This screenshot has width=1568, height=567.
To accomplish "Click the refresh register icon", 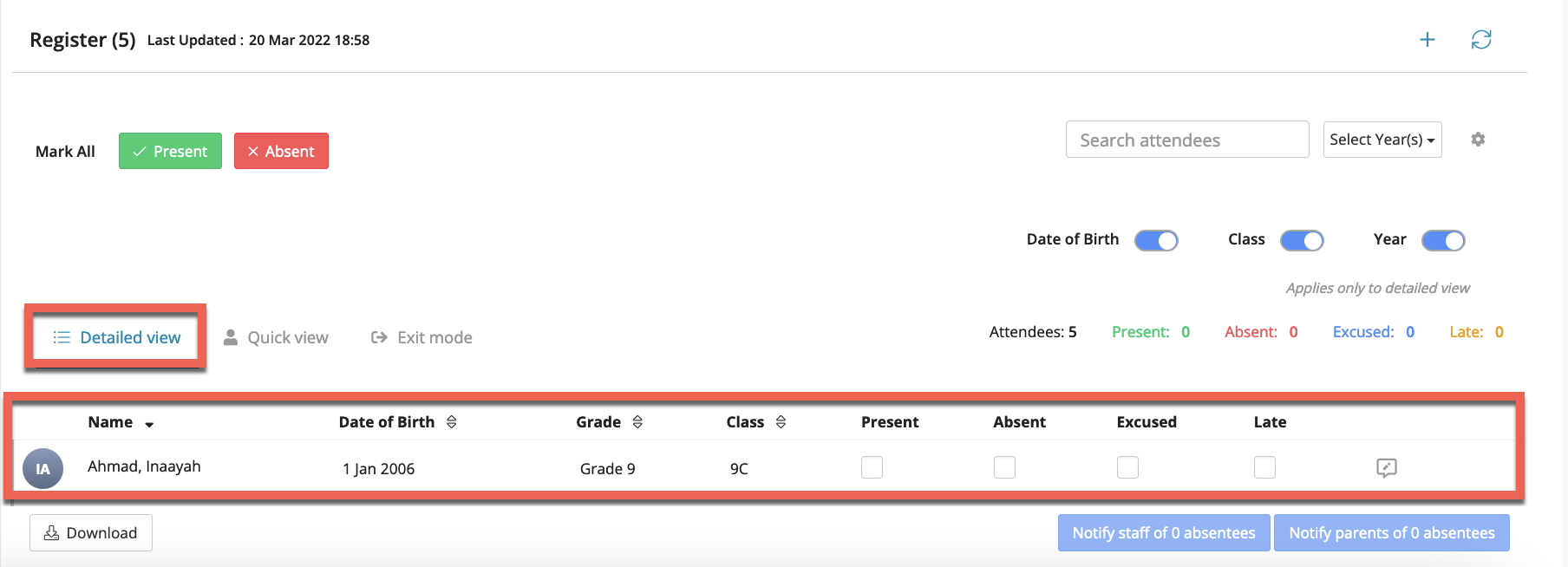I will tap(1480, 40).
